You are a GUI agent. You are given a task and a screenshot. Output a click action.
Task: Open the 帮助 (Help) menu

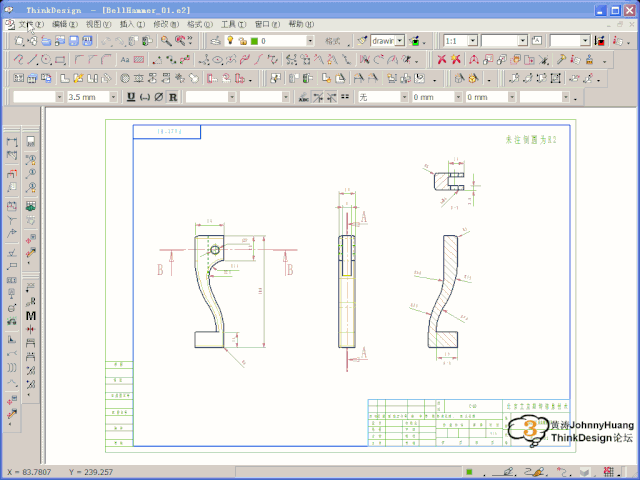[301, 24]
